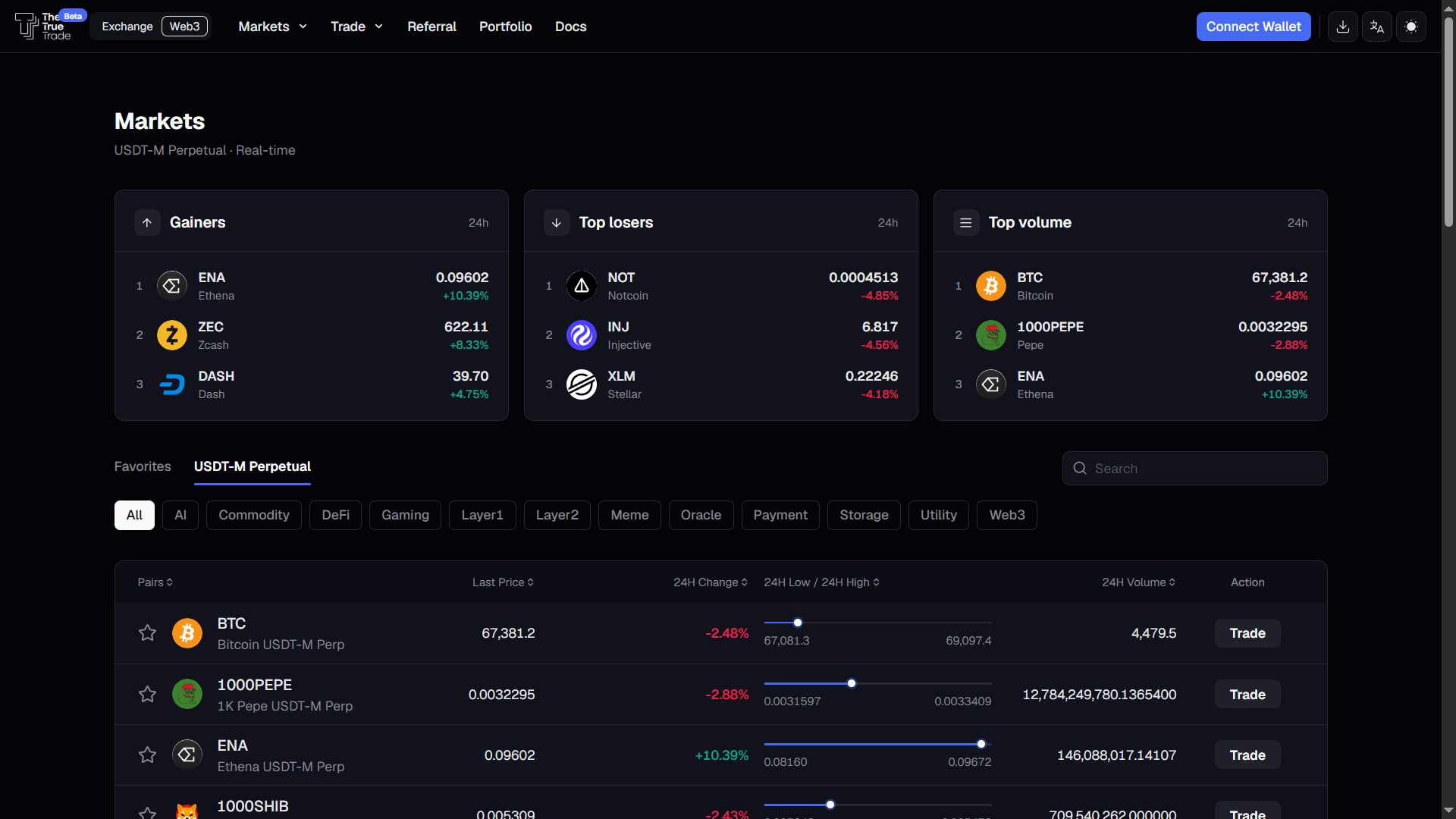Viewport: 1456px width, 819px height.
Task: Click the Connect Wallet button
Action: (x=1254, y=27)
